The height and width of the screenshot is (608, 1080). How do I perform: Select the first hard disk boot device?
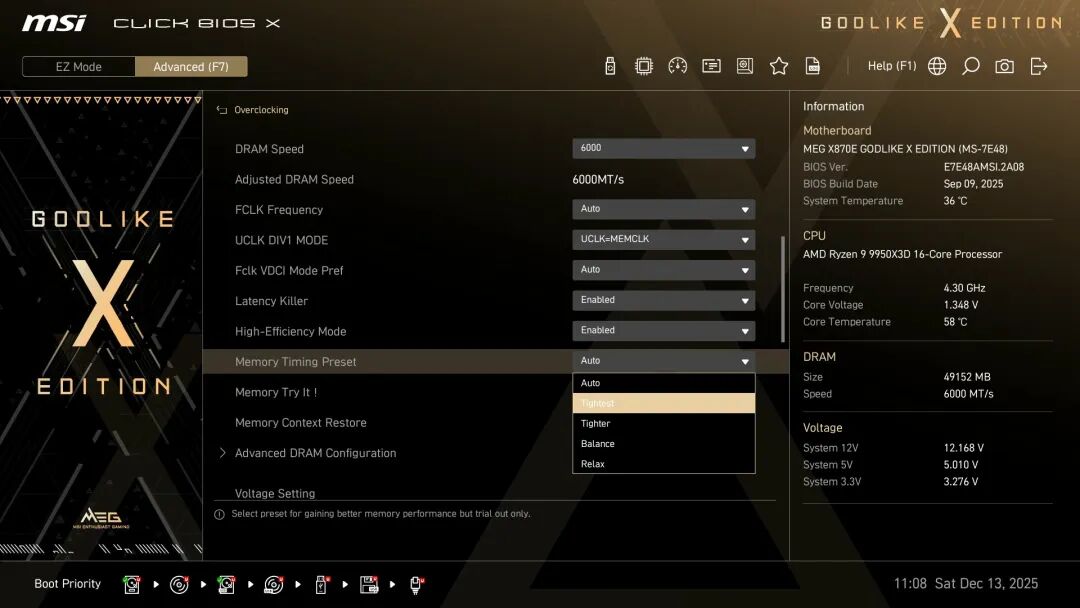pos(132,585)
